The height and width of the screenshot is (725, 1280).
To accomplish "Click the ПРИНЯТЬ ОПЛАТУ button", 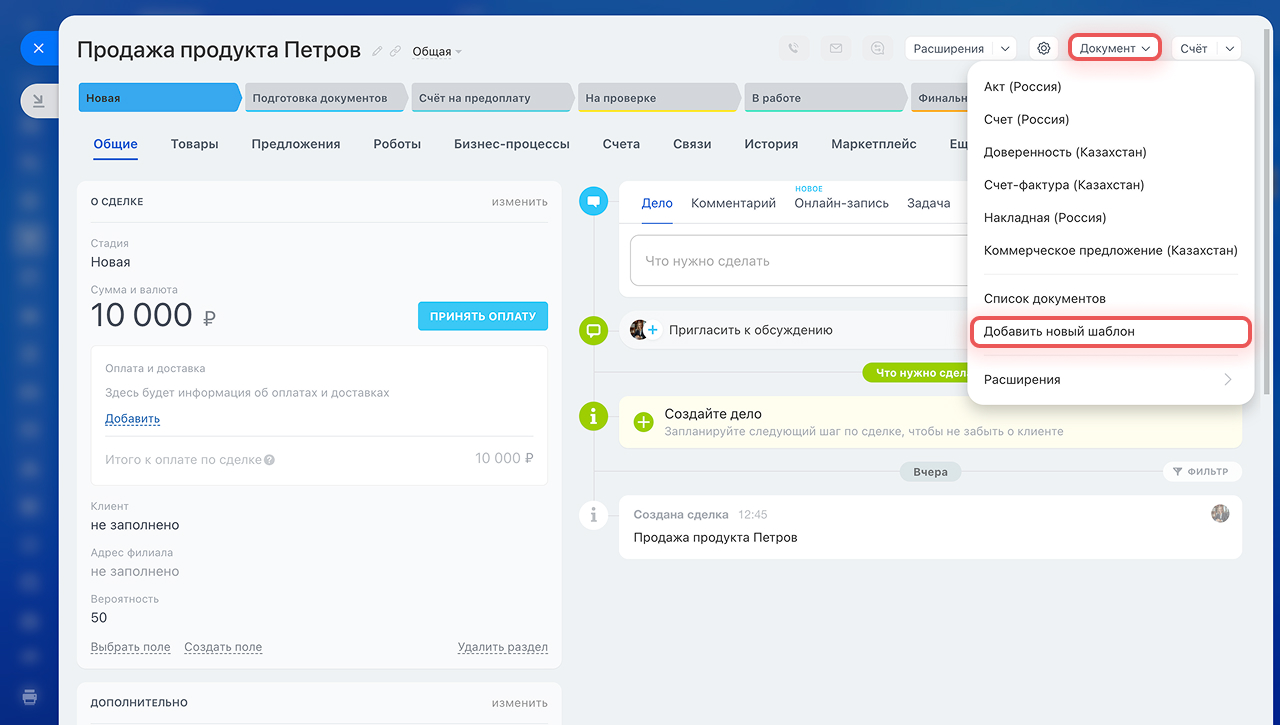I will (x=483, y=316).
